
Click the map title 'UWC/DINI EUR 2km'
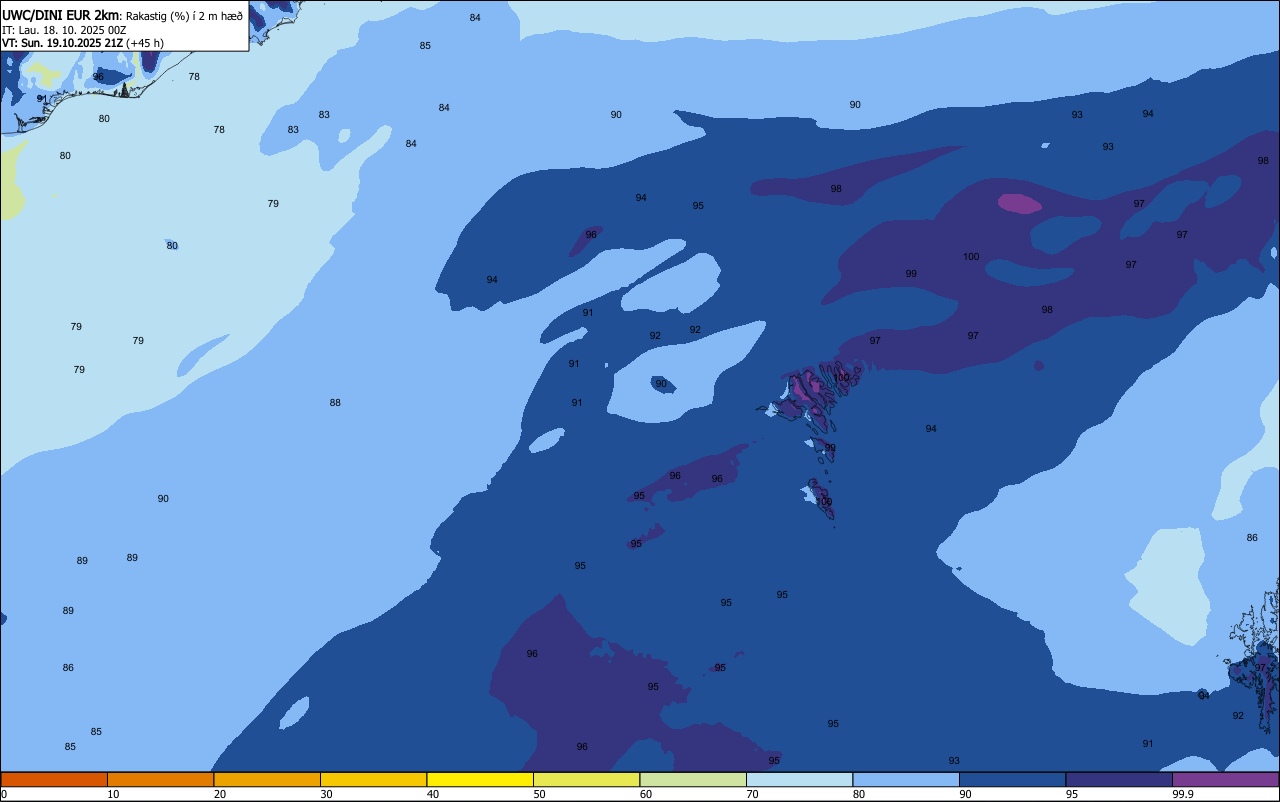pyautogui.click(x=59, y=15)
